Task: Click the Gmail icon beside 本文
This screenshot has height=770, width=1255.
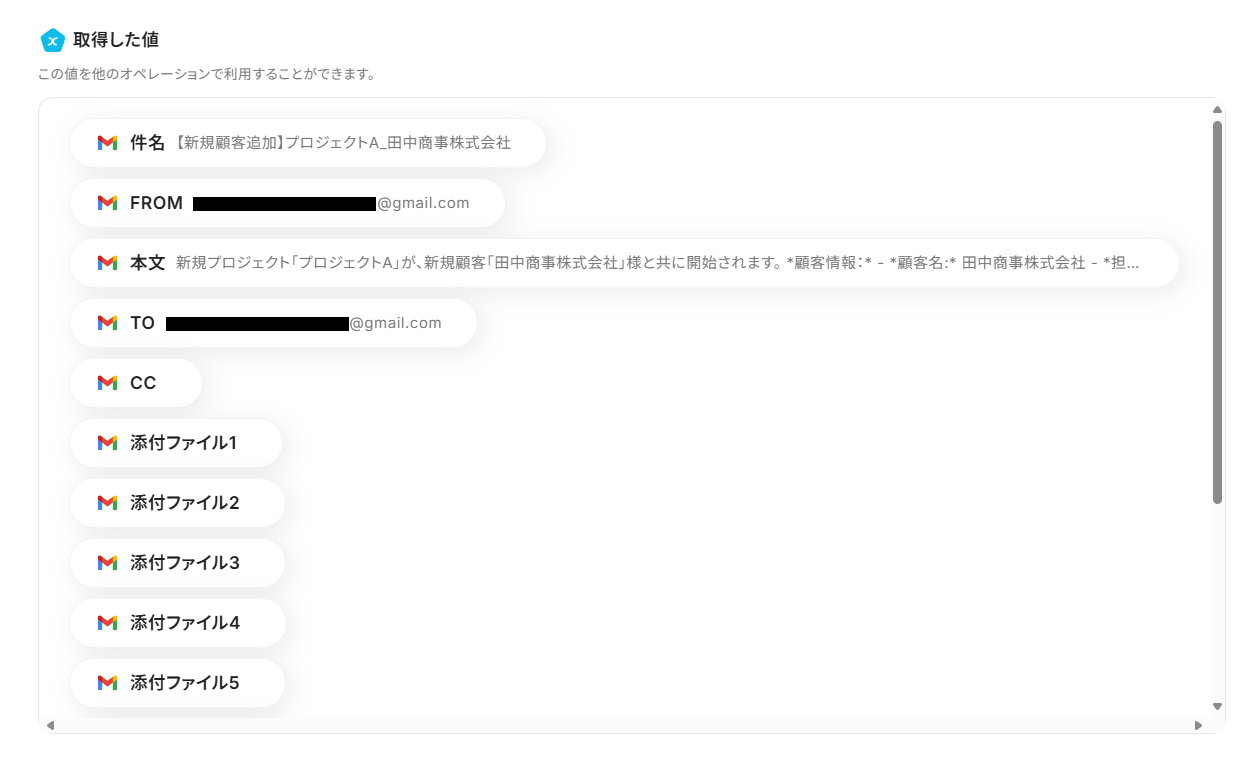Action: [x=107, y=263]
